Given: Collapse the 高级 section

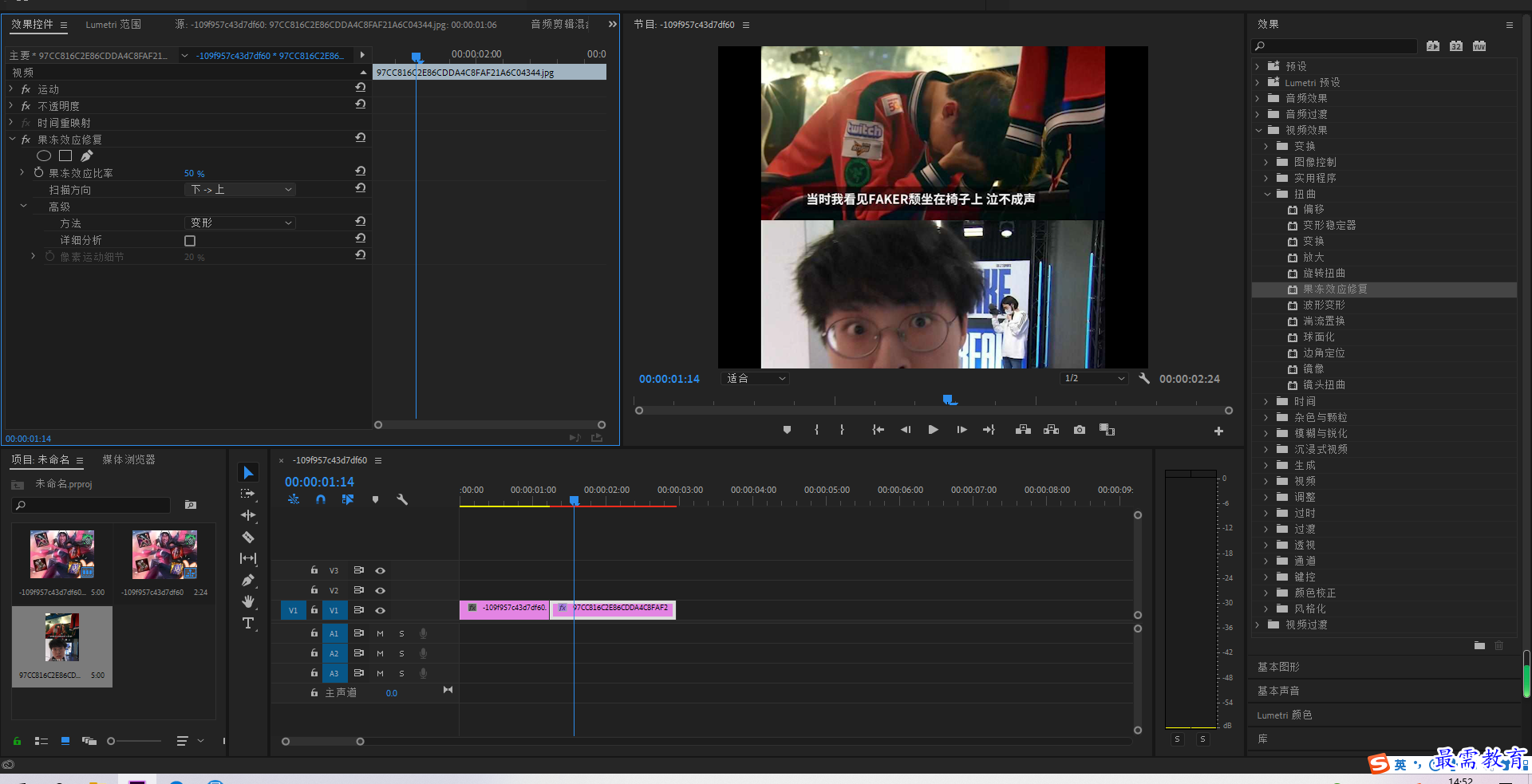Looking at the screenshot, I should click(x=23, y=206).
